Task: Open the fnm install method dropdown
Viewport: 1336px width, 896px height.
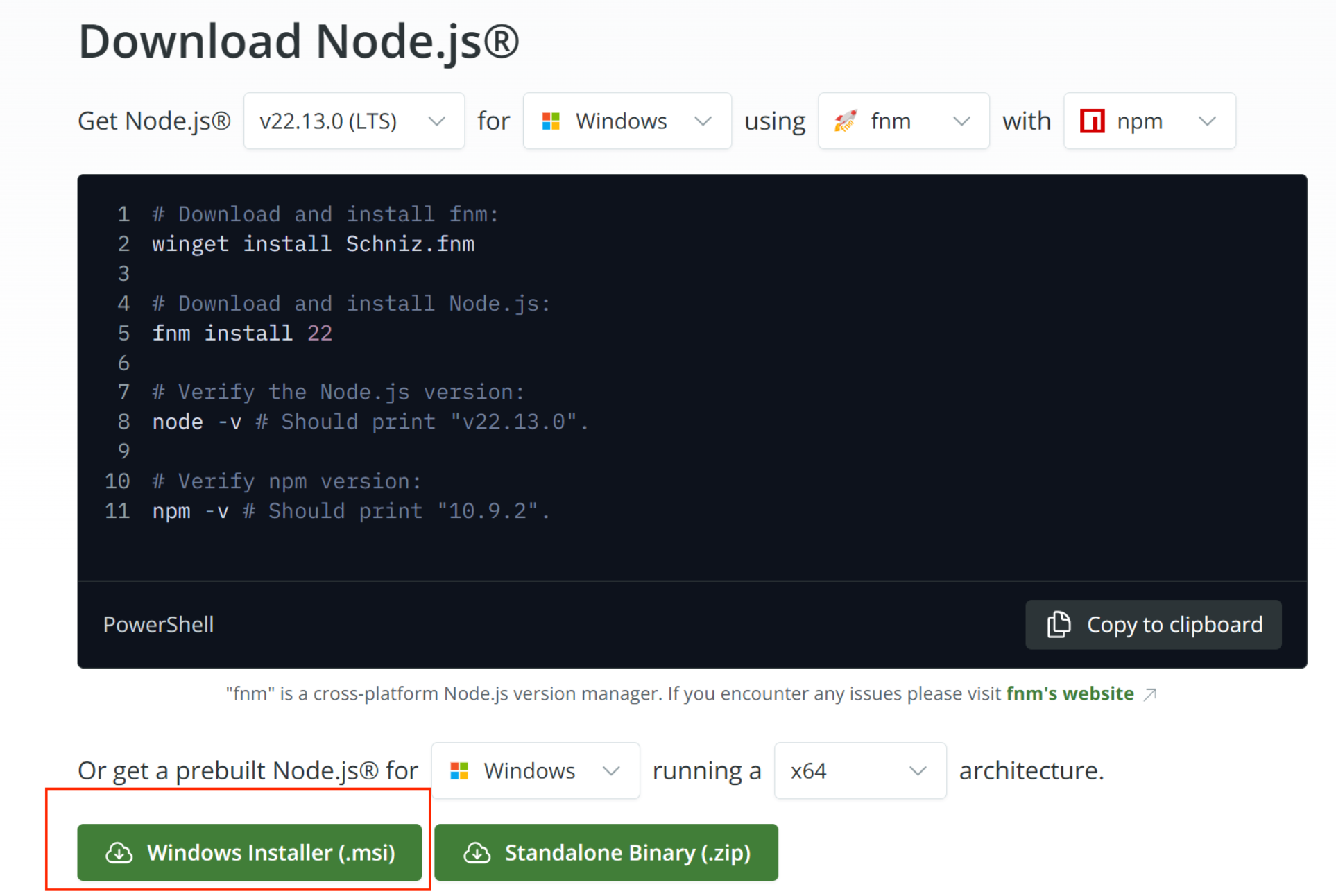Action: (x=903, y=121)
